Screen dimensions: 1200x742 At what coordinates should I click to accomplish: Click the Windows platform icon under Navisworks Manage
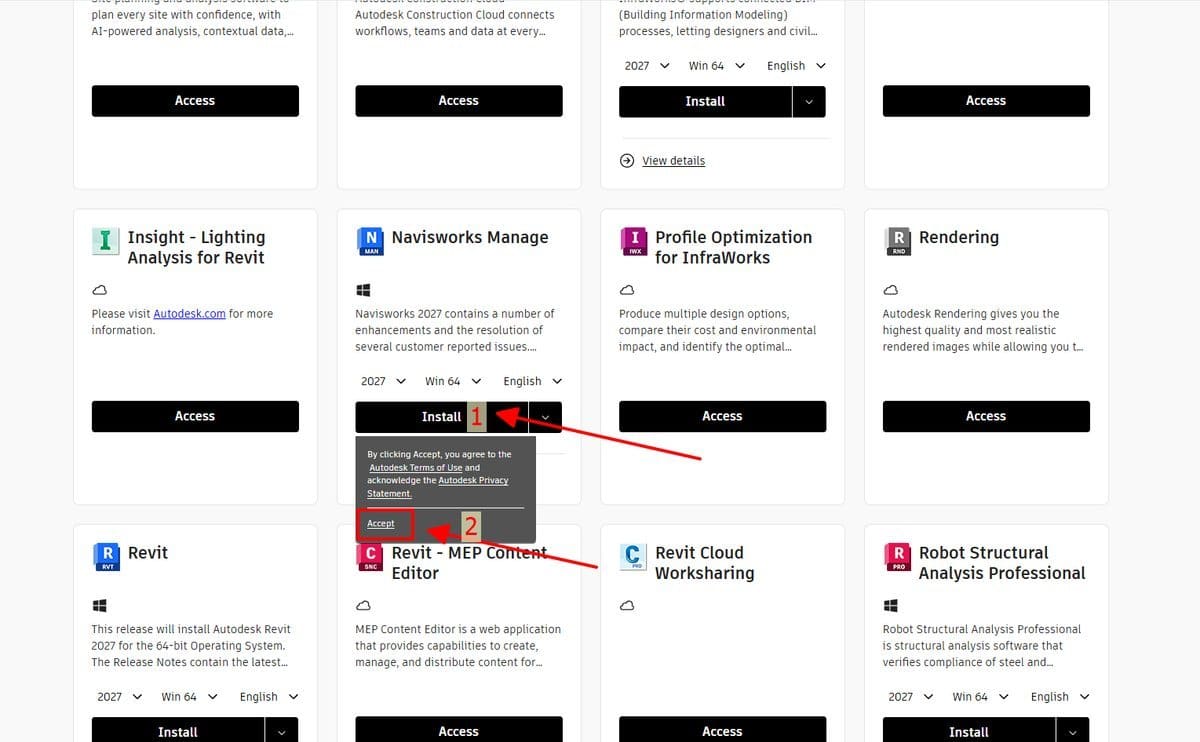[x=363, y=290]
